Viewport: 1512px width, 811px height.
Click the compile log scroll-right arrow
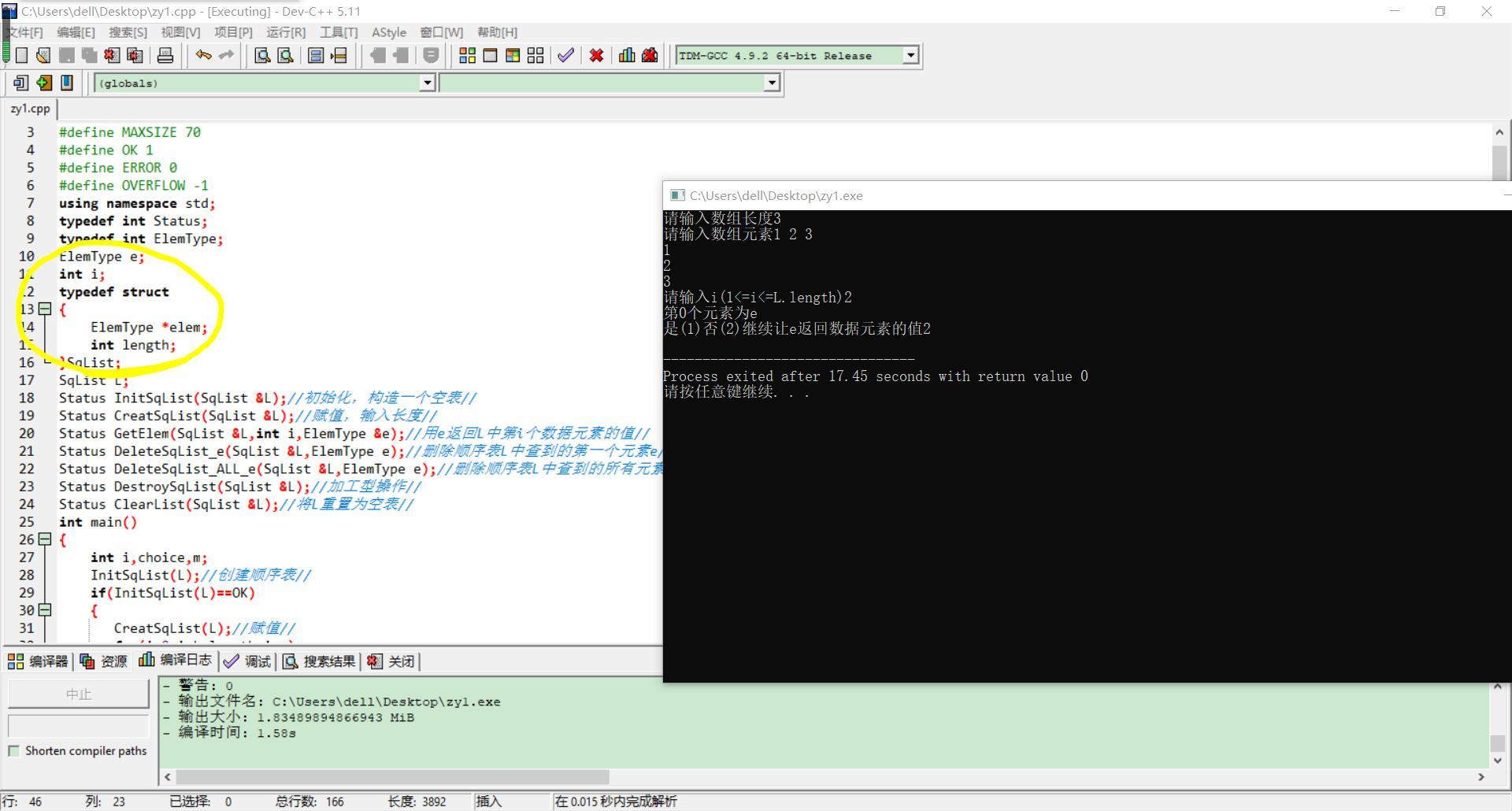click(x=1480, y=777)
